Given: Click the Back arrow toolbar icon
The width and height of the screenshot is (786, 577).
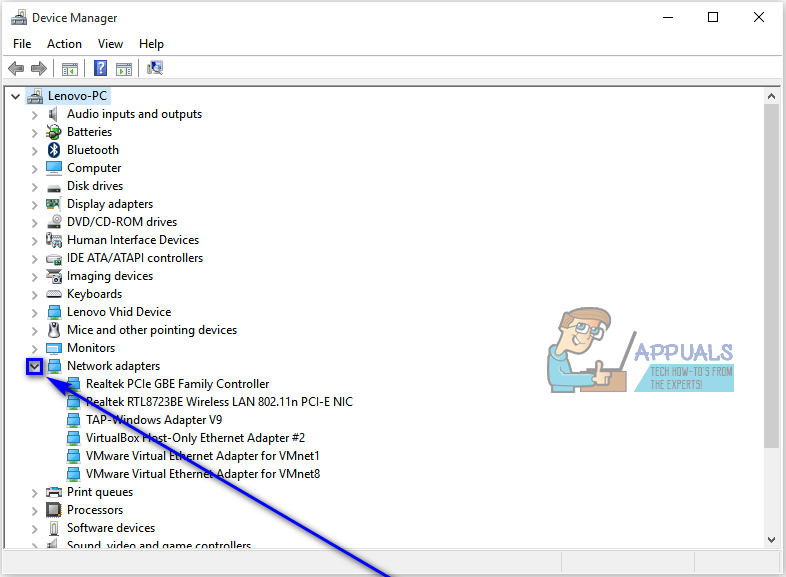Looking at the screenshot, I should tap(16, 68).
